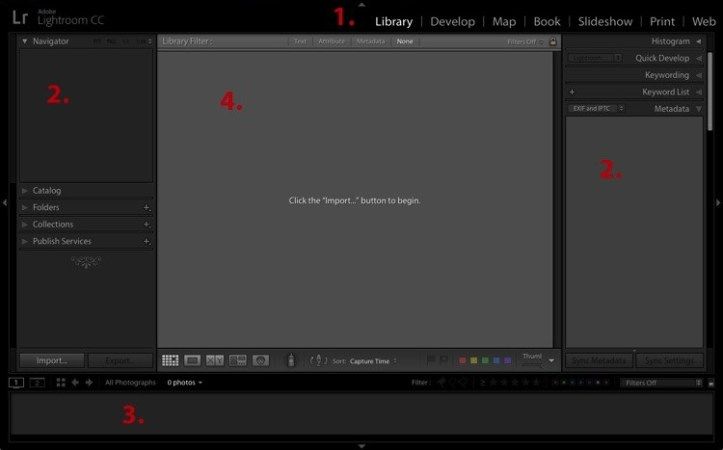Expand the Keyword List panel

[x=699, y=92]
